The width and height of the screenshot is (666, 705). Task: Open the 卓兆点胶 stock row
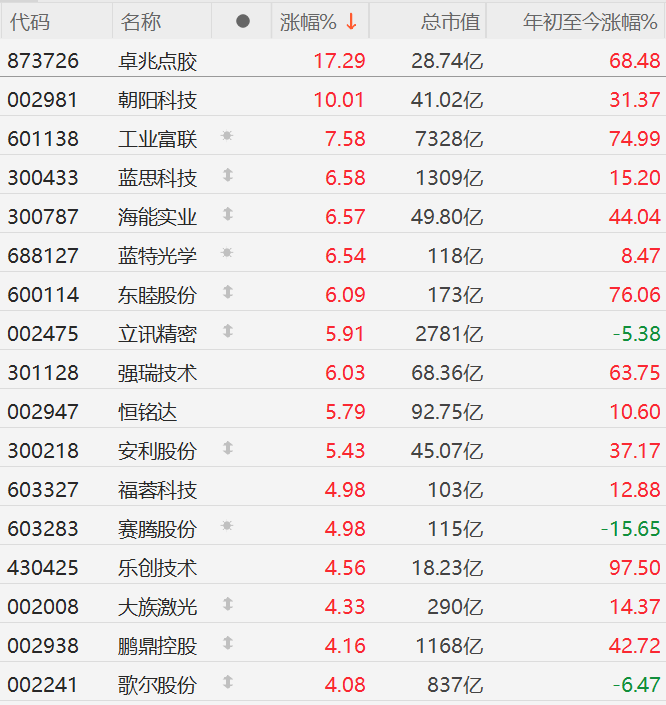333,58
